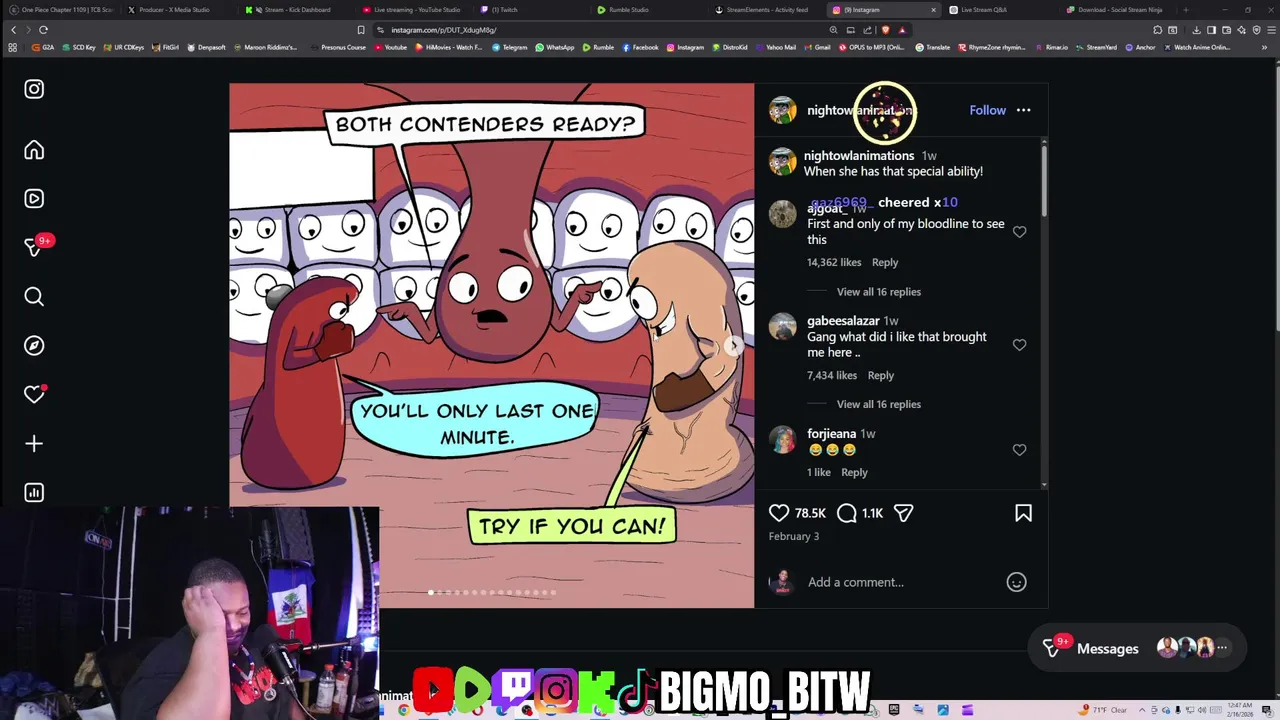Advance carousel with next arrow on image
Image resolution: width=1280 pixels, height=720 pixels.
(x=734, y=346)
